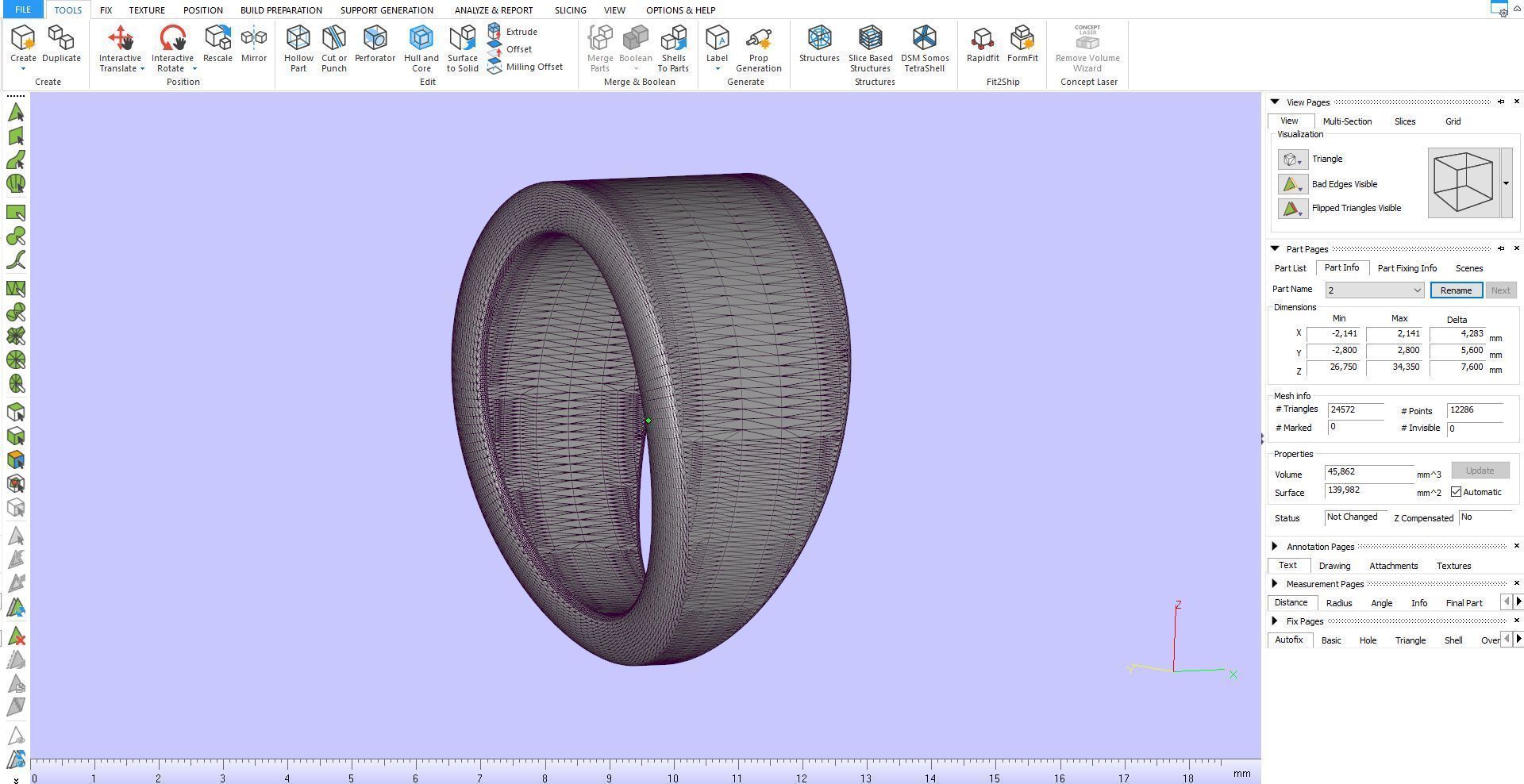This screenshot has height=784, width=1524.
Task: Expand the Measurement Pages panel
Action: coord(1275,583)
